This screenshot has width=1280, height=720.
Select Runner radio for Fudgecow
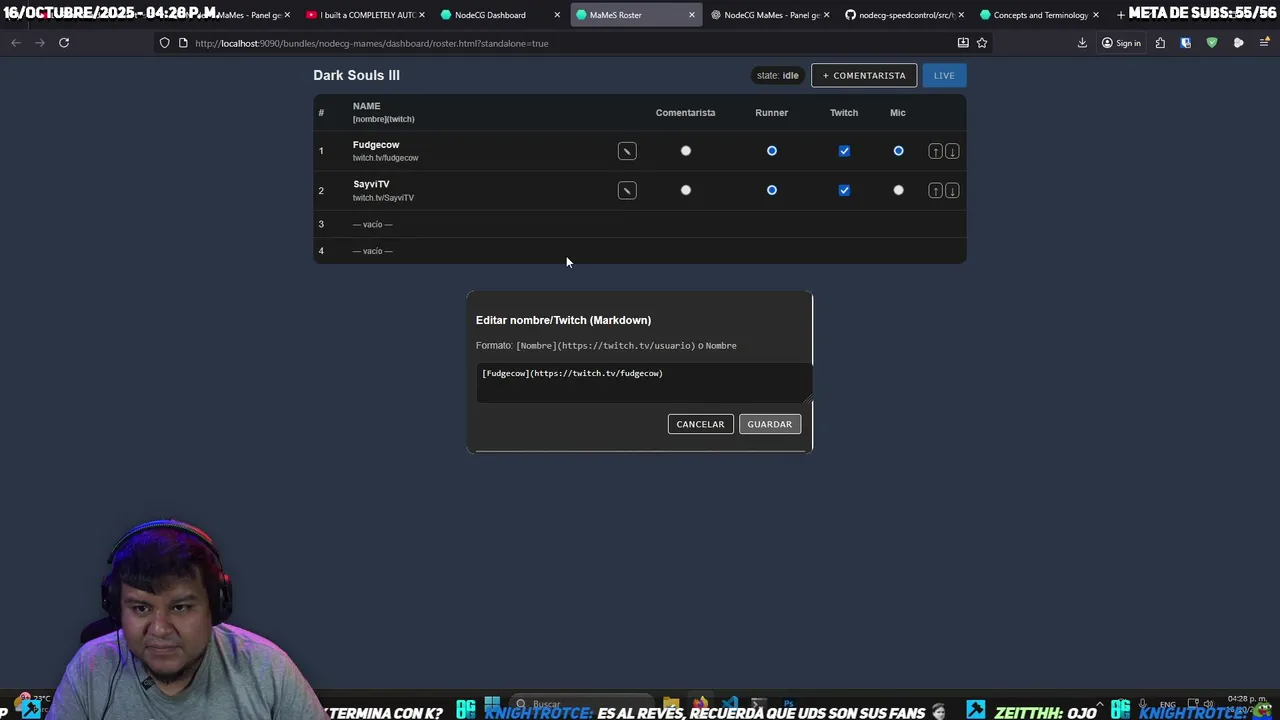point(772,151)
